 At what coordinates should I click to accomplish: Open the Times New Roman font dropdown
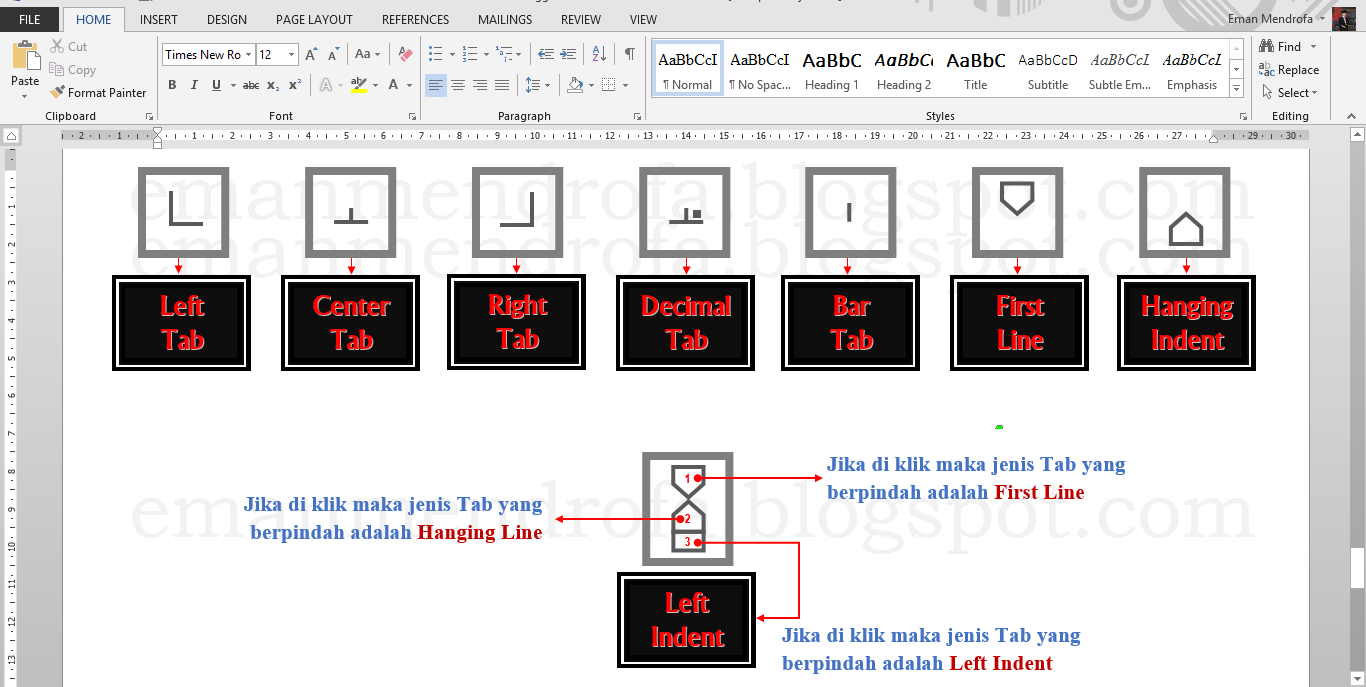(248, 55)
